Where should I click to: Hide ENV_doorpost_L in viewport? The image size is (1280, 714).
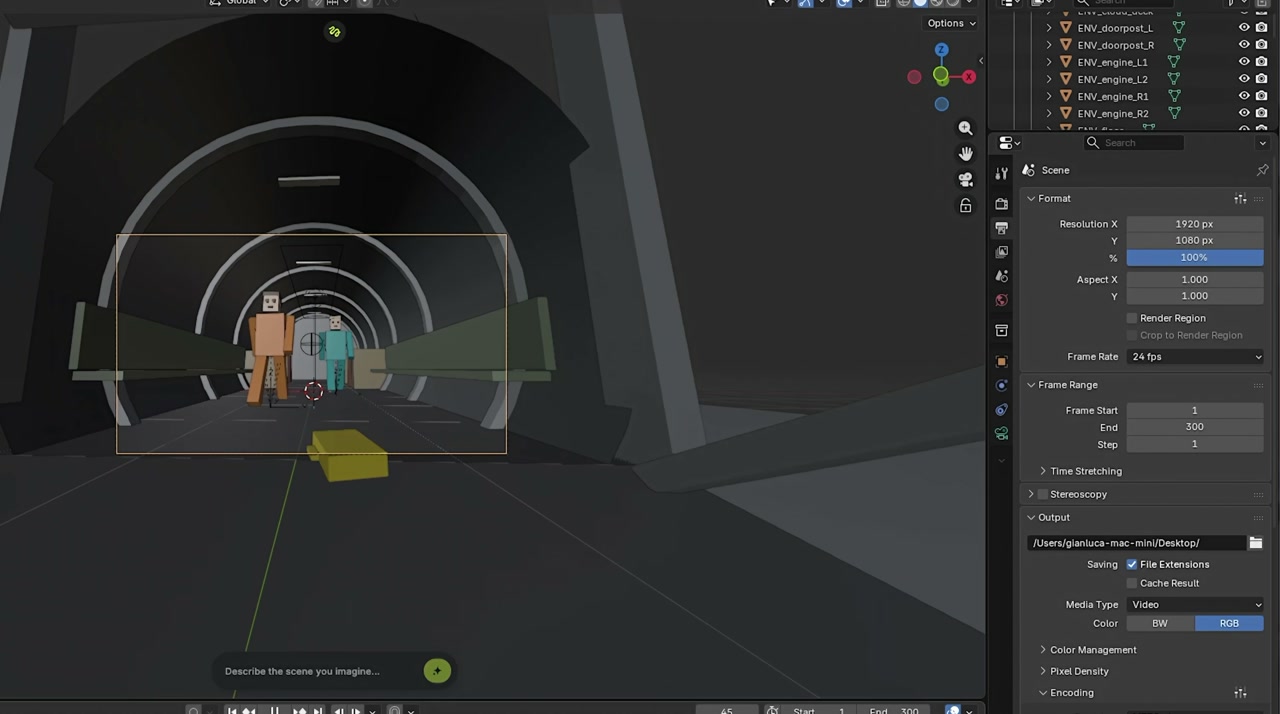coord(1244,28)
